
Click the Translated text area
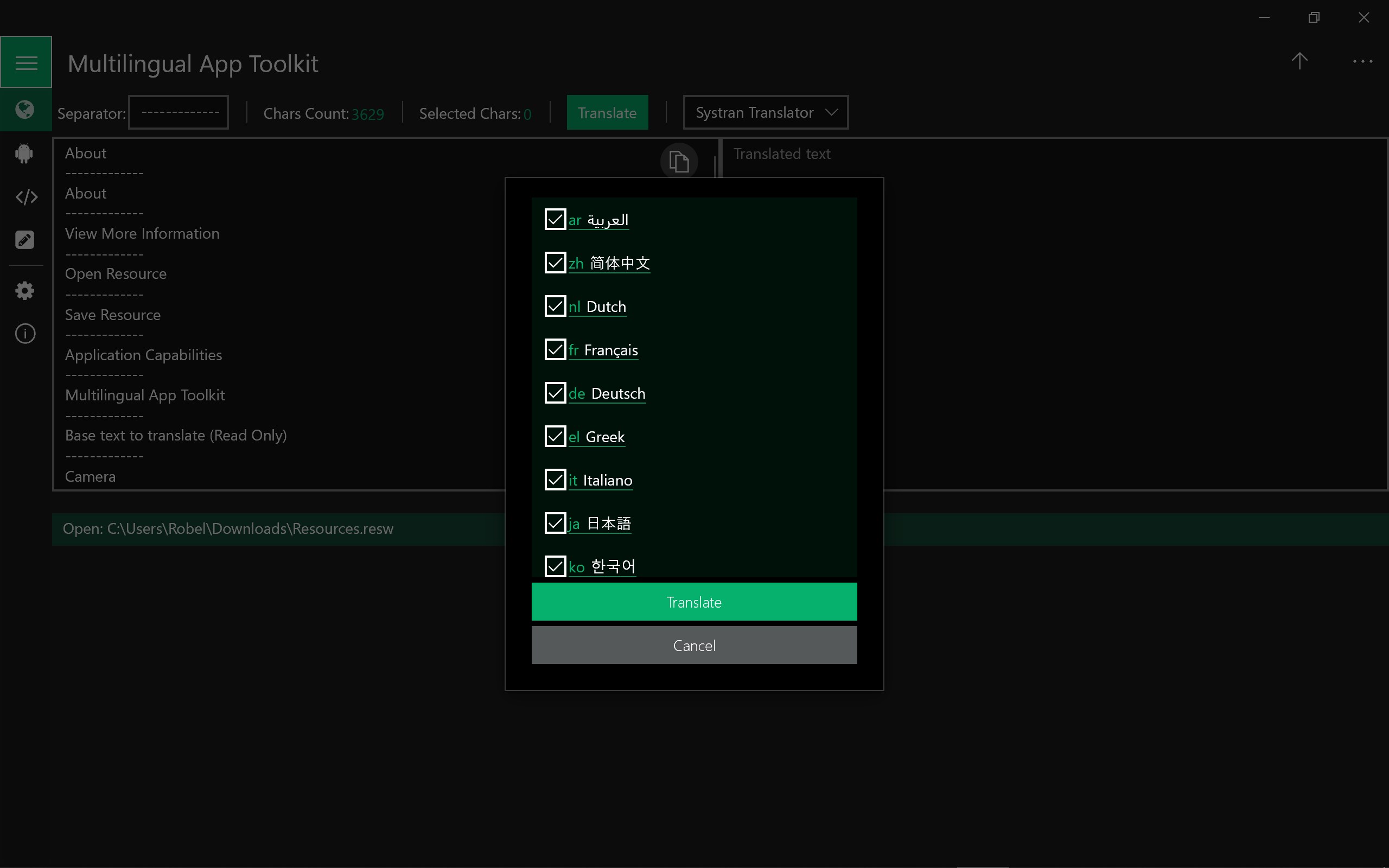1054,314
